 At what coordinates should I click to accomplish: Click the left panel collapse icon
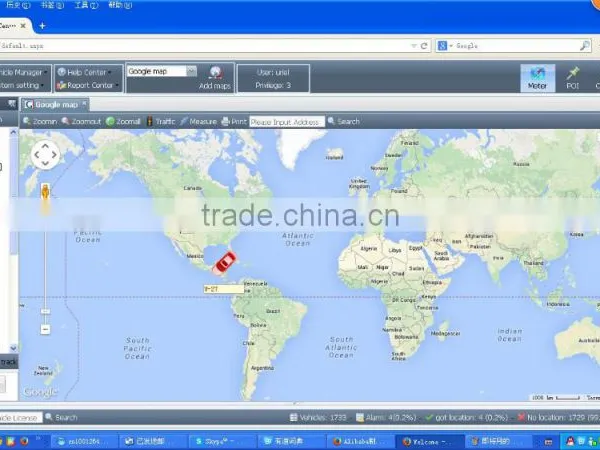point(12,104)
